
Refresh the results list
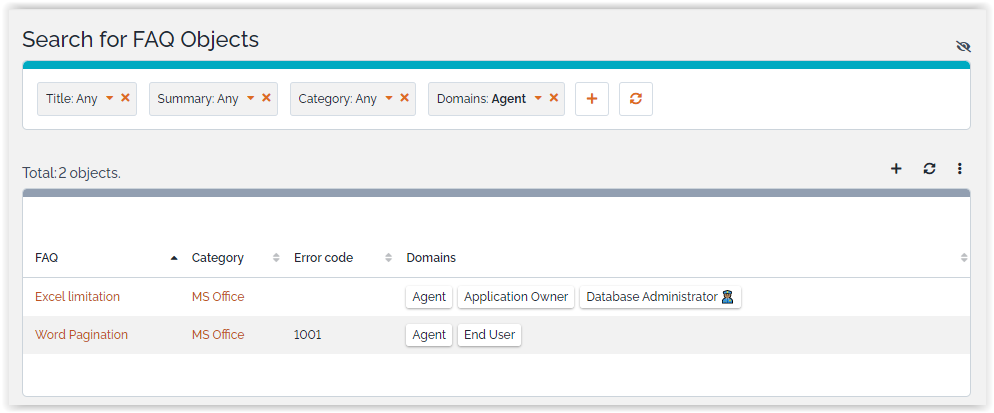tap(929, 169)
